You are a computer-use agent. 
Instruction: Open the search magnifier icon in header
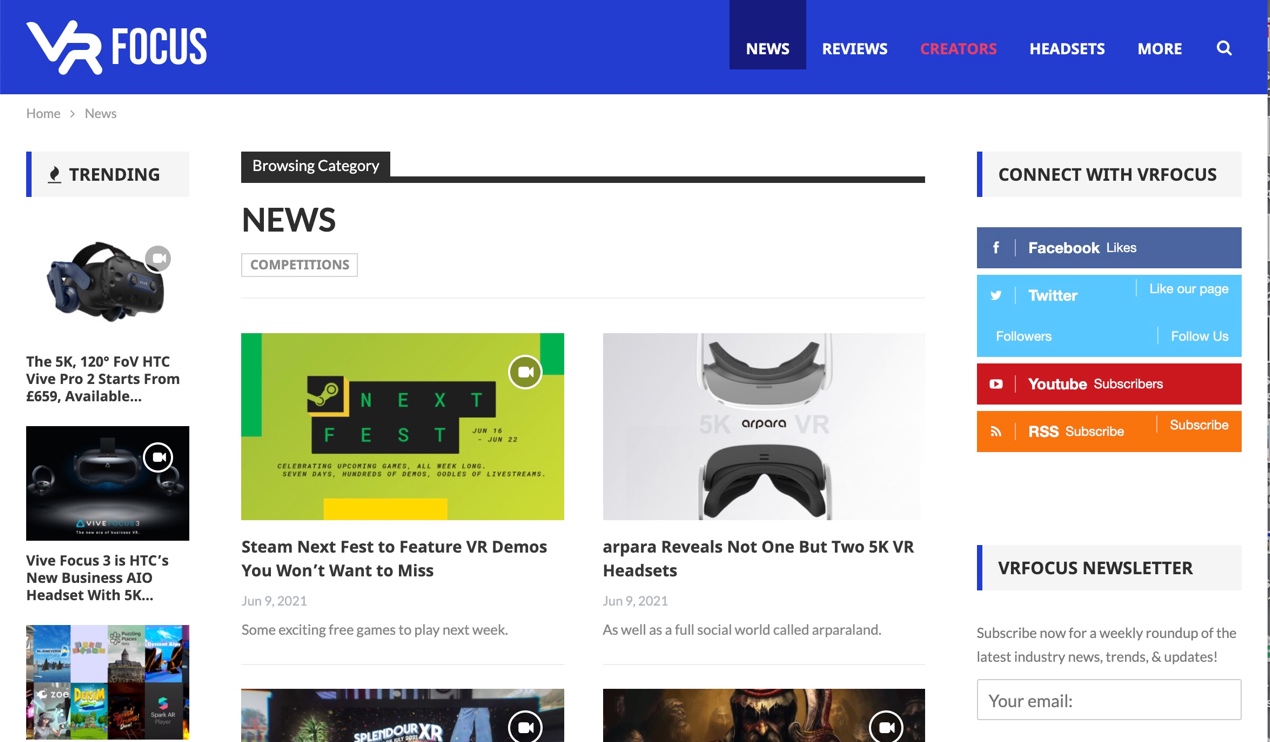click(1224, 48)
